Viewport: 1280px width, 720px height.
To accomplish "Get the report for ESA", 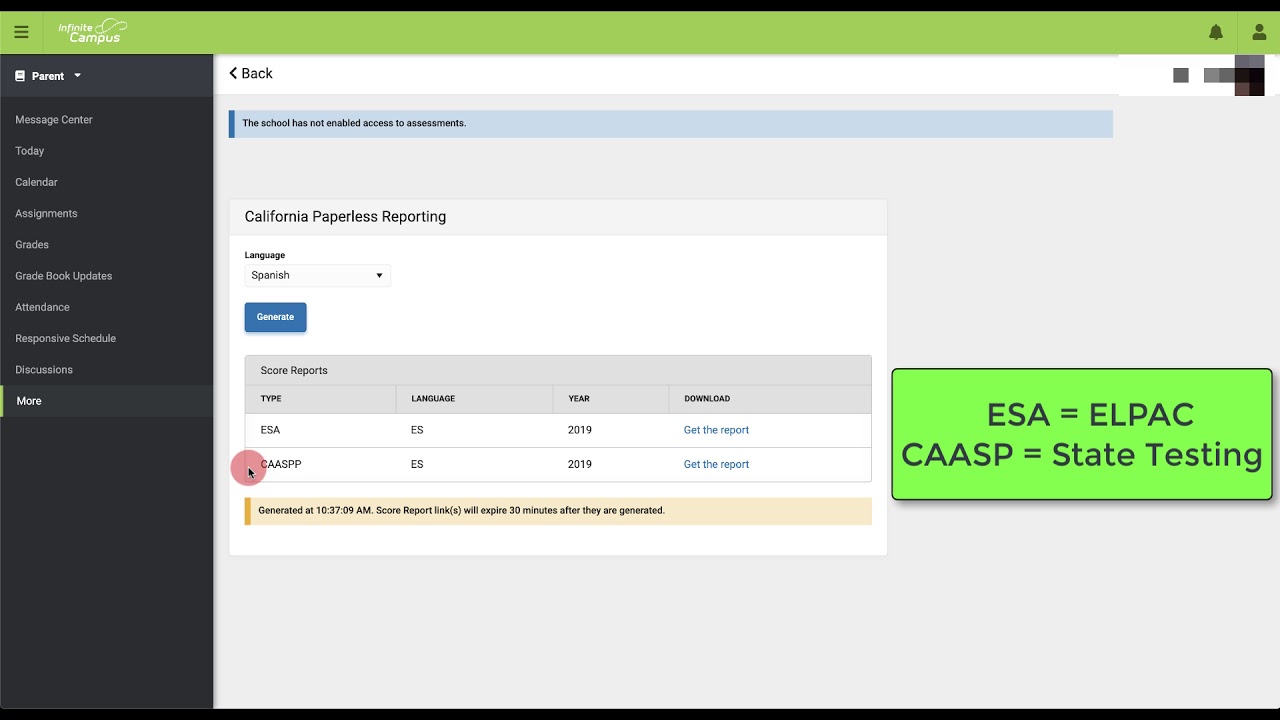I will tap(716, 430).
